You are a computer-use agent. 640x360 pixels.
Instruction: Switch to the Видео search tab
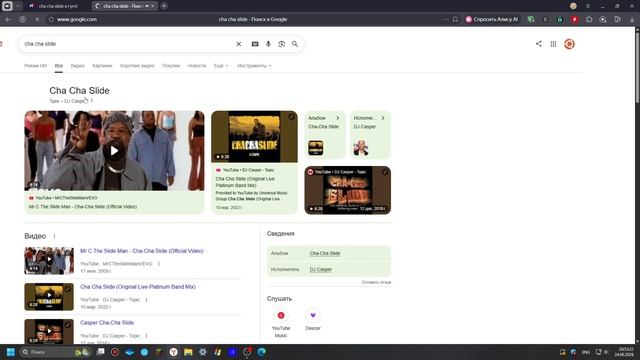click(77, 66)
